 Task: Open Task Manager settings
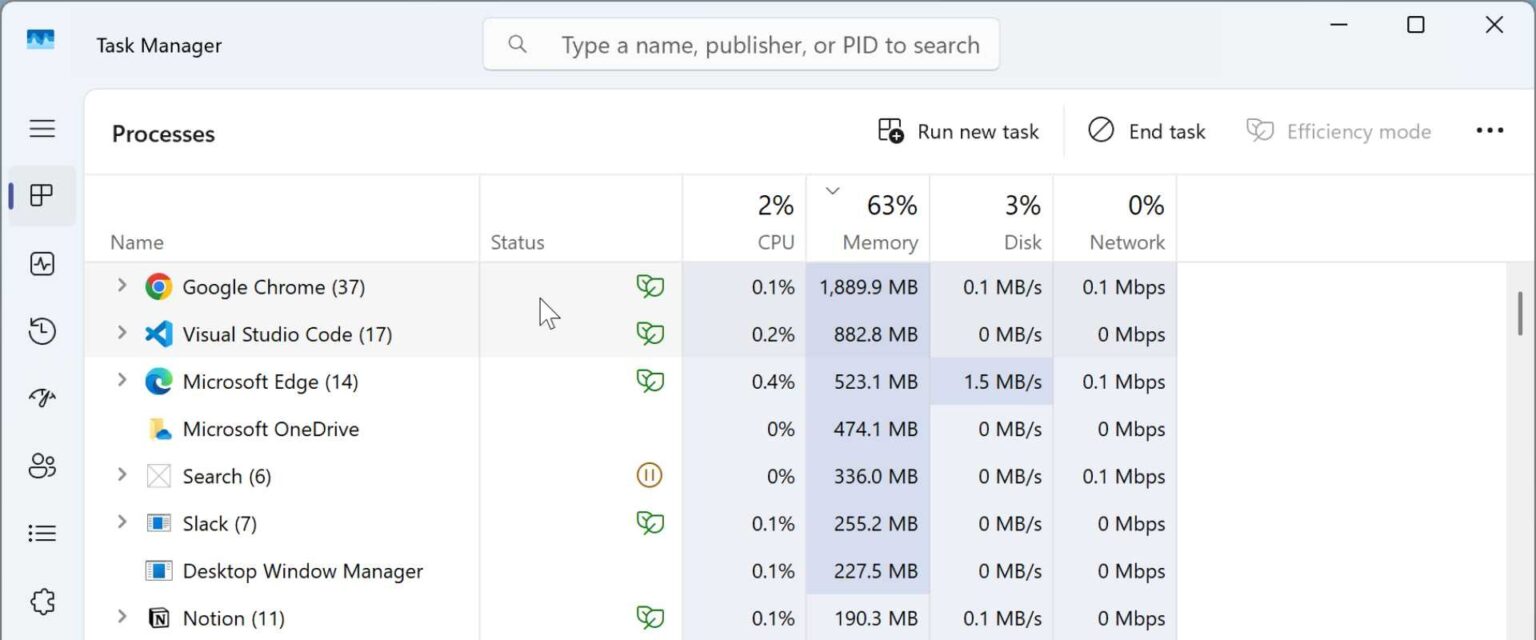41,600
